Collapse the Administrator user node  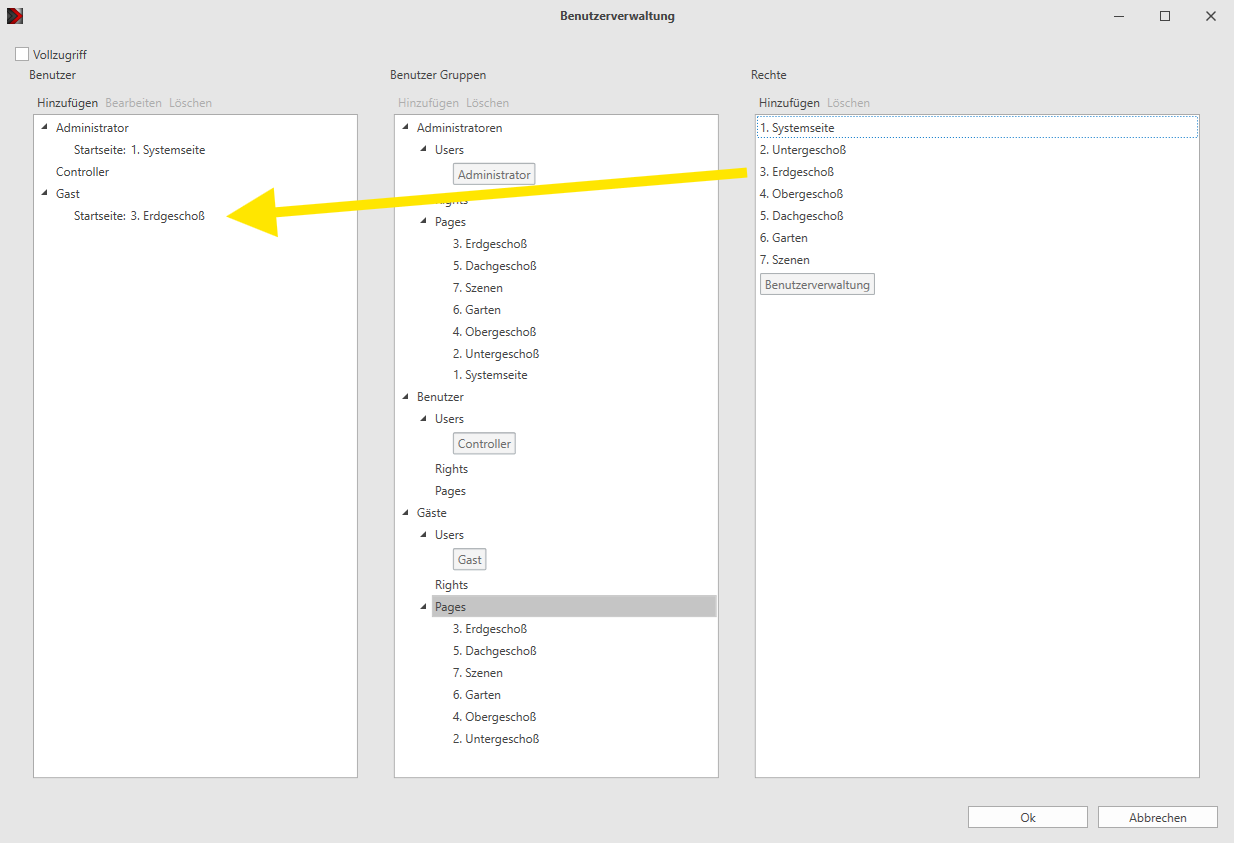pos(44,127)
